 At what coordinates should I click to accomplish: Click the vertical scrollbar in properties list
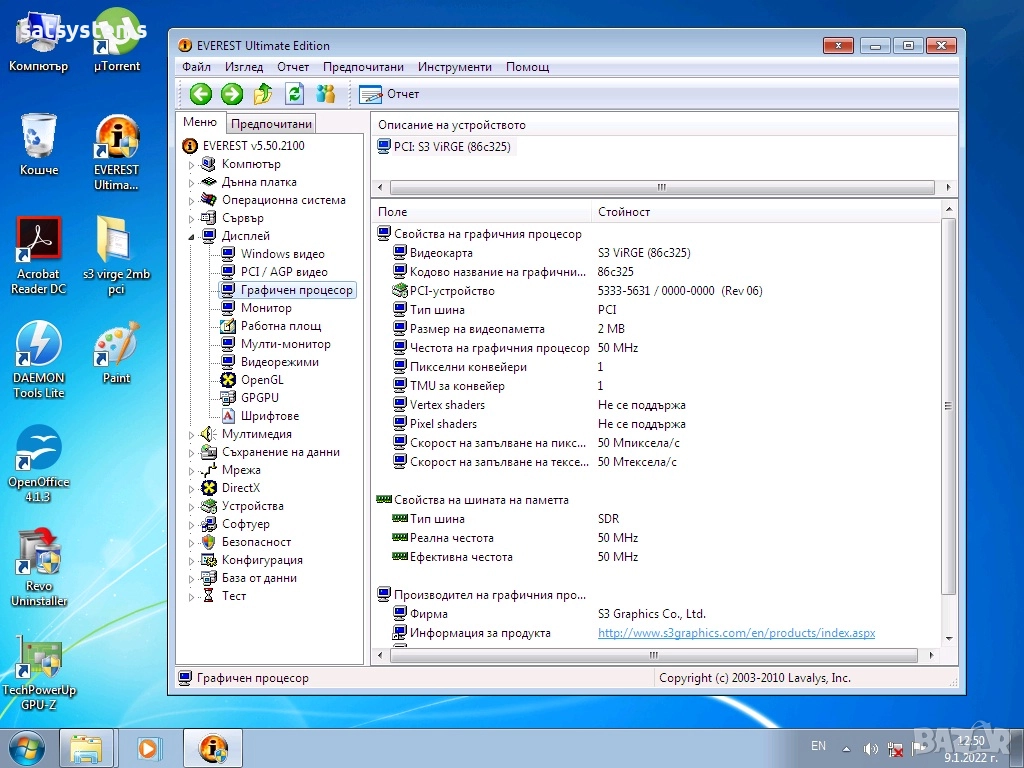[949, 405]
